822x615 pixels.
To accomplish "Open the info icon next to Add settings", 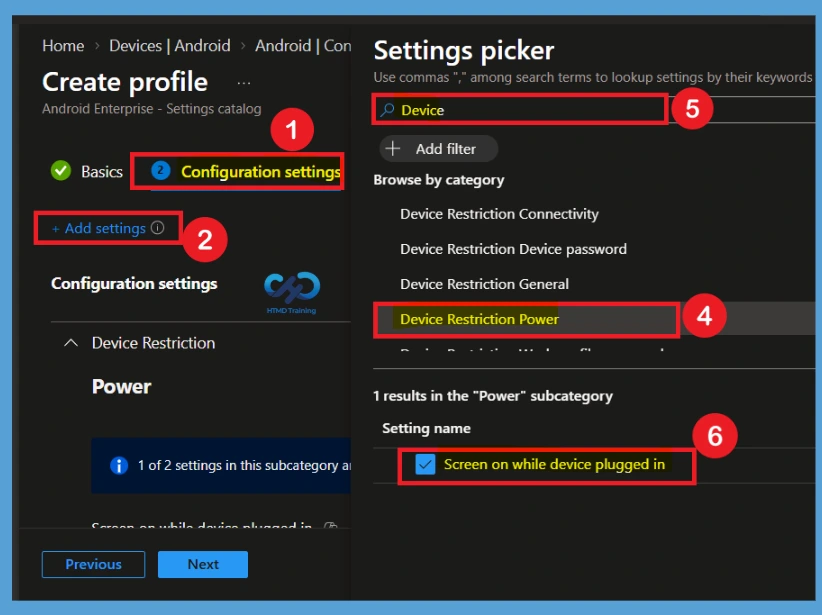I will [157, 228].
